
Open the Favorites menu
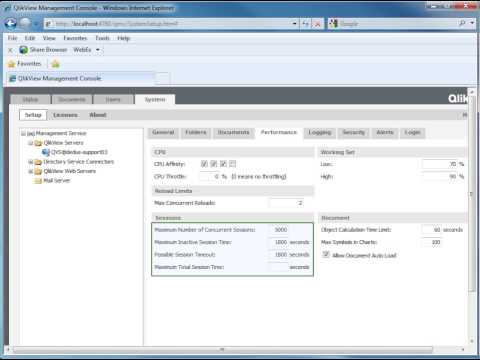(75, 38)
